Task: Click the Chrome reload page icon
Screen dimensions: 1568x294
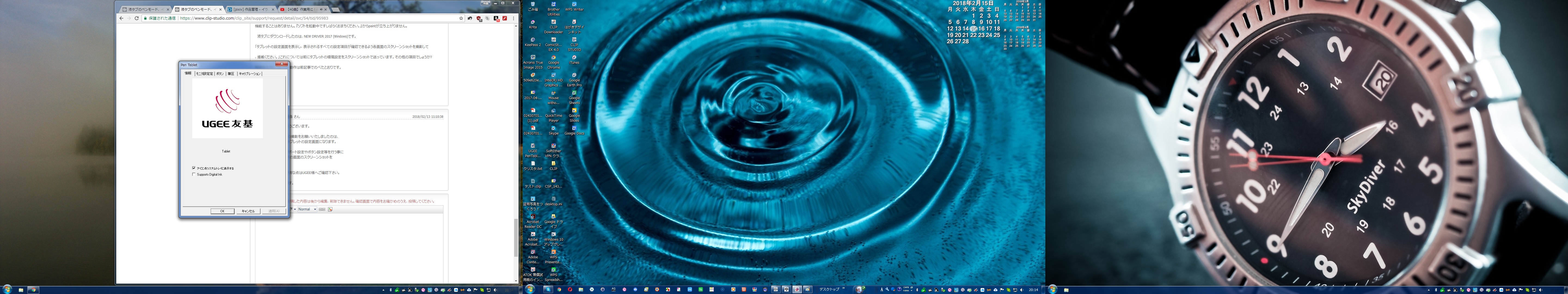Action: pyautogui.click(x=136, y=18)
